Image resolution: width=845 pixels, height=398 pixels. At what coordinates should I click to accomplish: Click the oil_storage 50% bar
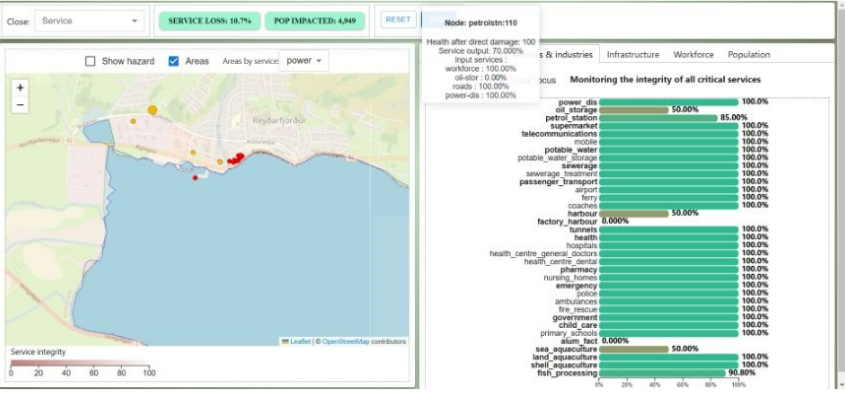pyautogui.click(x=634, y=110)
